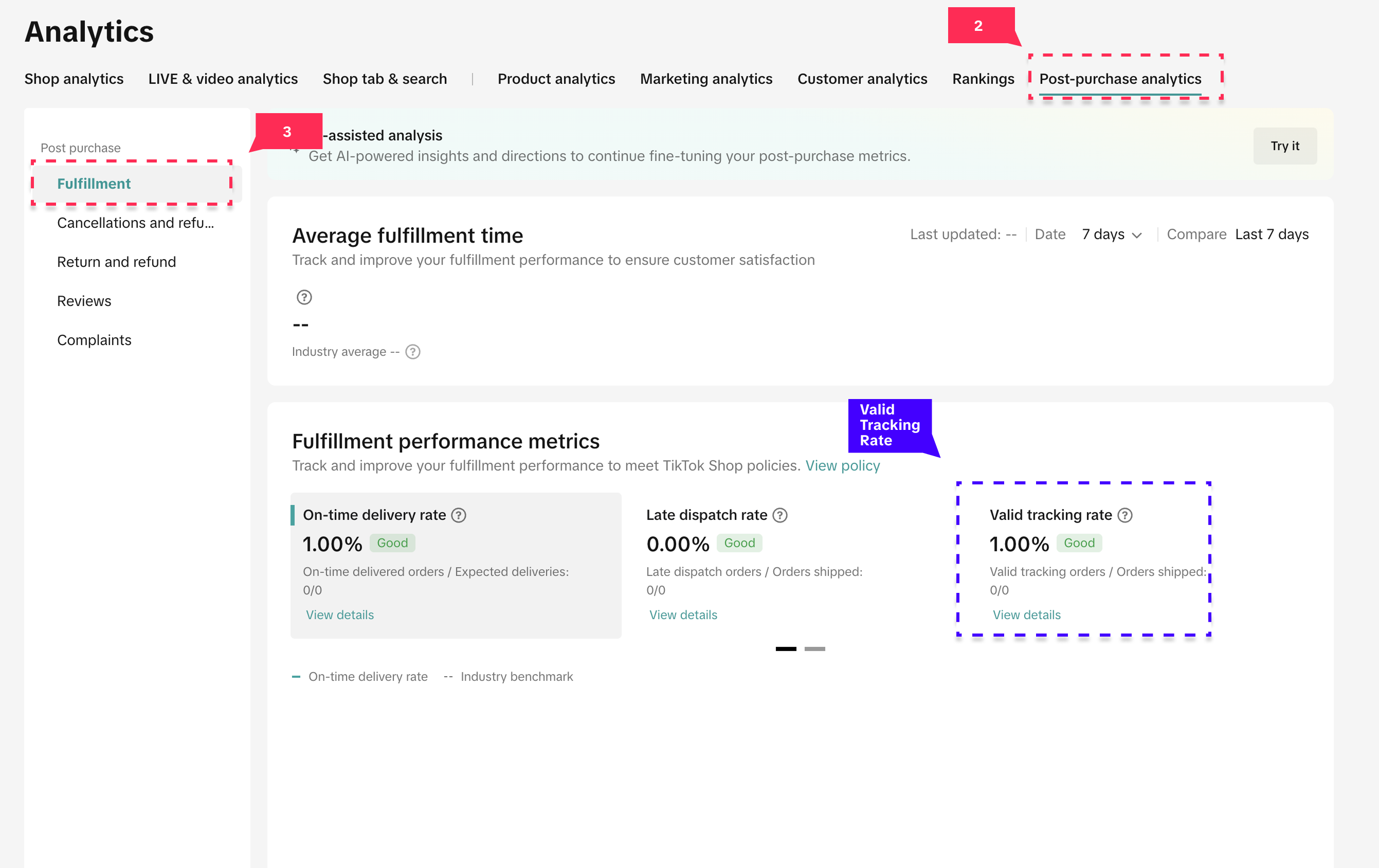Click help icon above average fulfillment value
This screenshot has width=1379, height=868.
pos(304,297)
